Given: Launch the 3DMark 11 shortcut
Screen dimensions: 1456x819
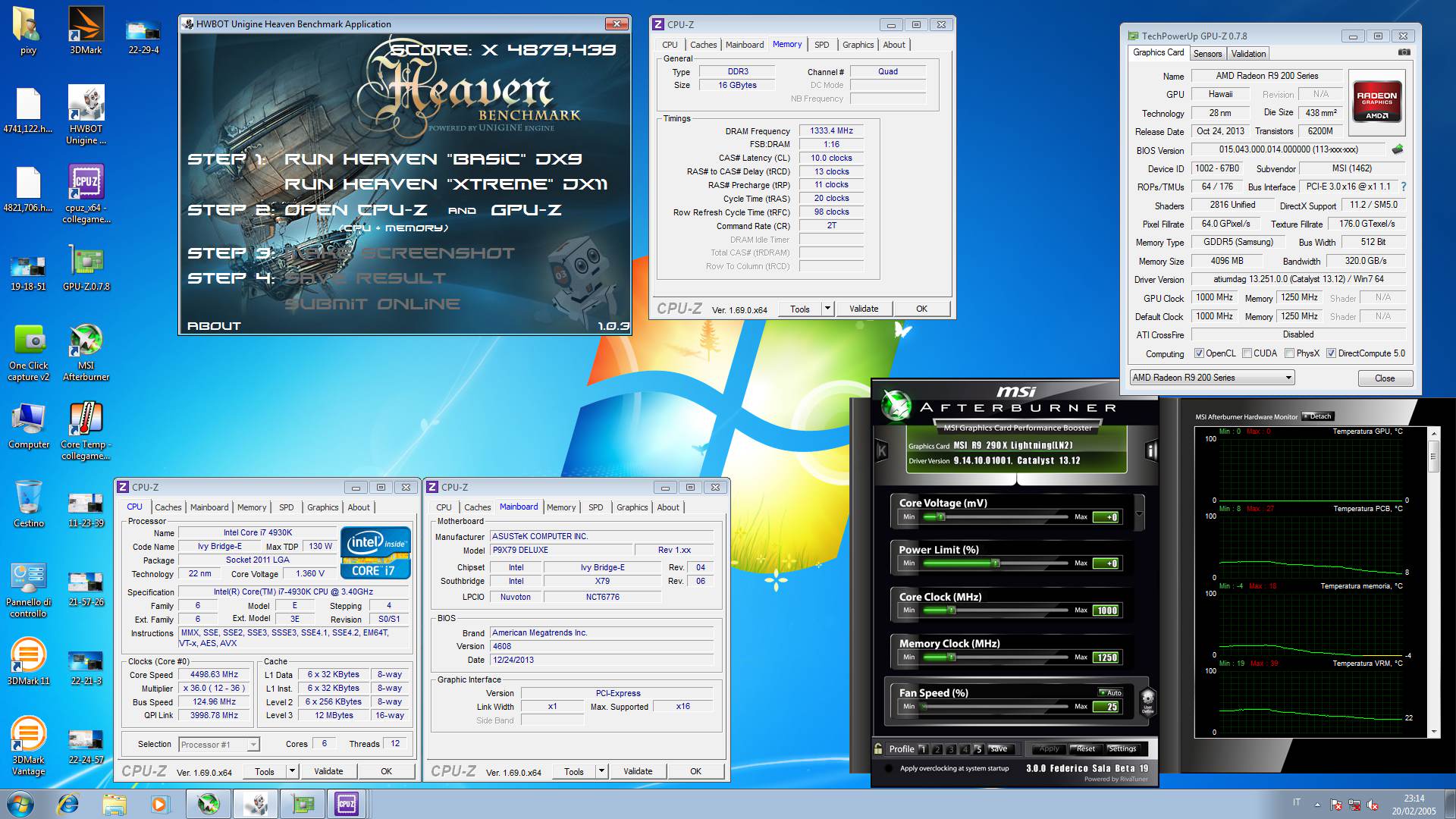Looking at the screenshot, I should click(x=29, y=661).
